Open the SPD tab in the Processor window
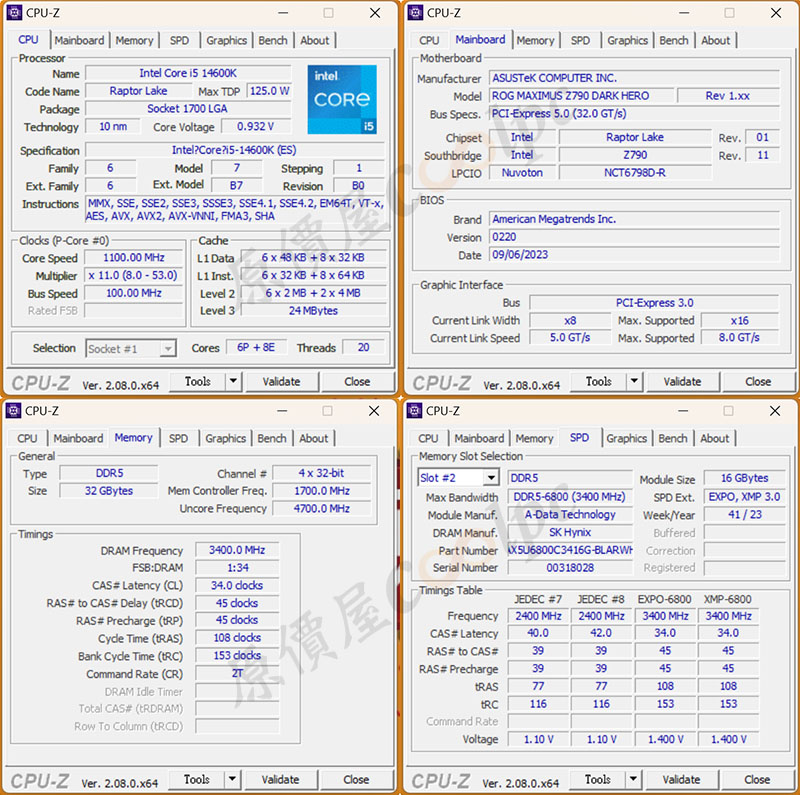Viewport: 800px width, 795px height. pos(179,40)
